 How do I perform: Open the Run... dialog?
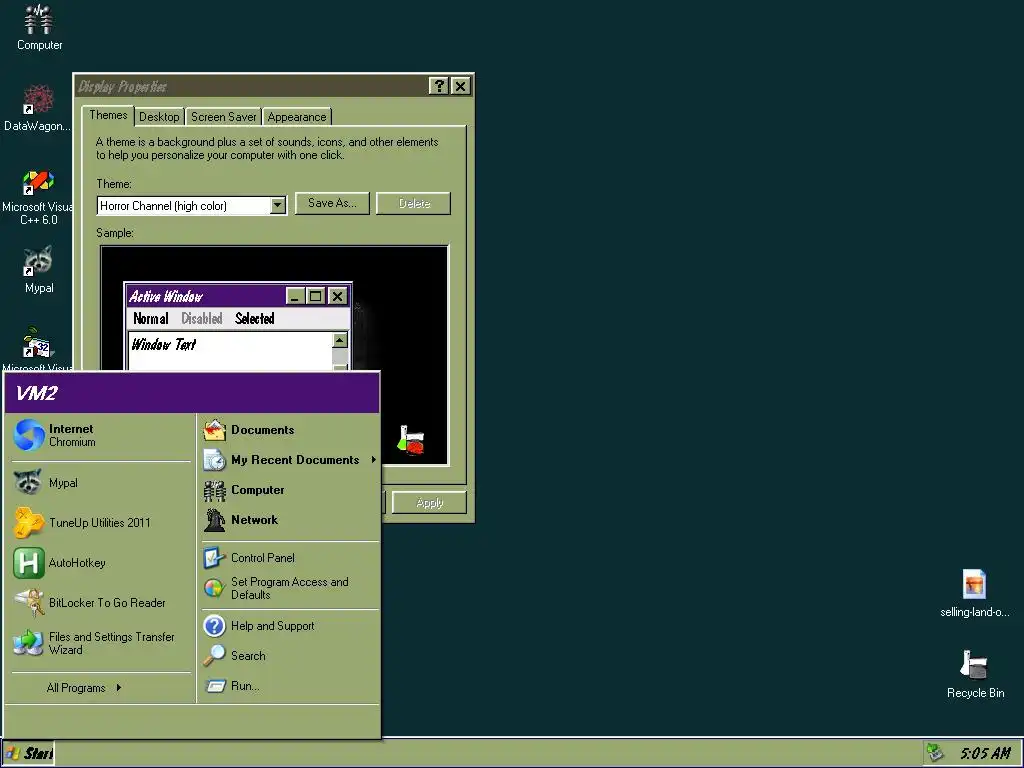[289, 686]
